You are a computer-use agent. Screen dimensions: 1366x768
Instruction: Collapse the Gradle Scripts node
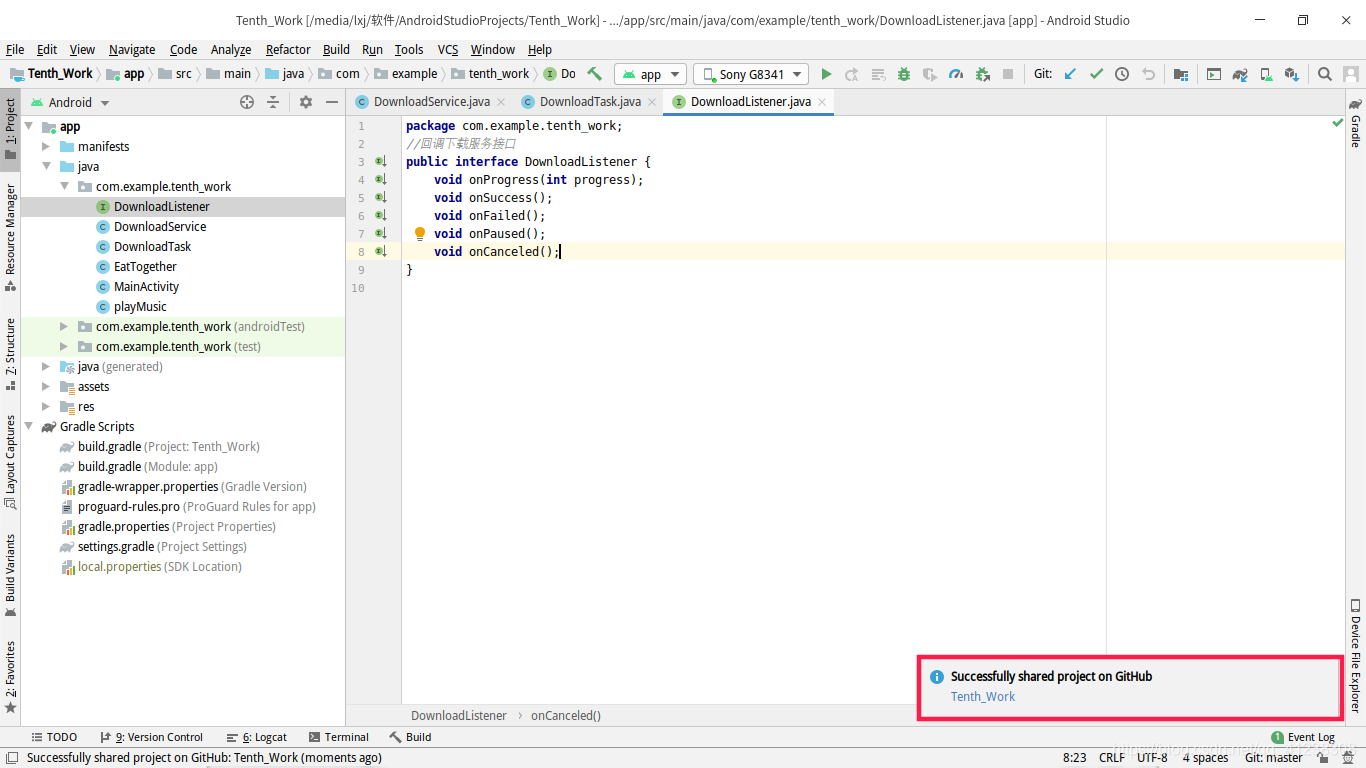coord(28,427)
